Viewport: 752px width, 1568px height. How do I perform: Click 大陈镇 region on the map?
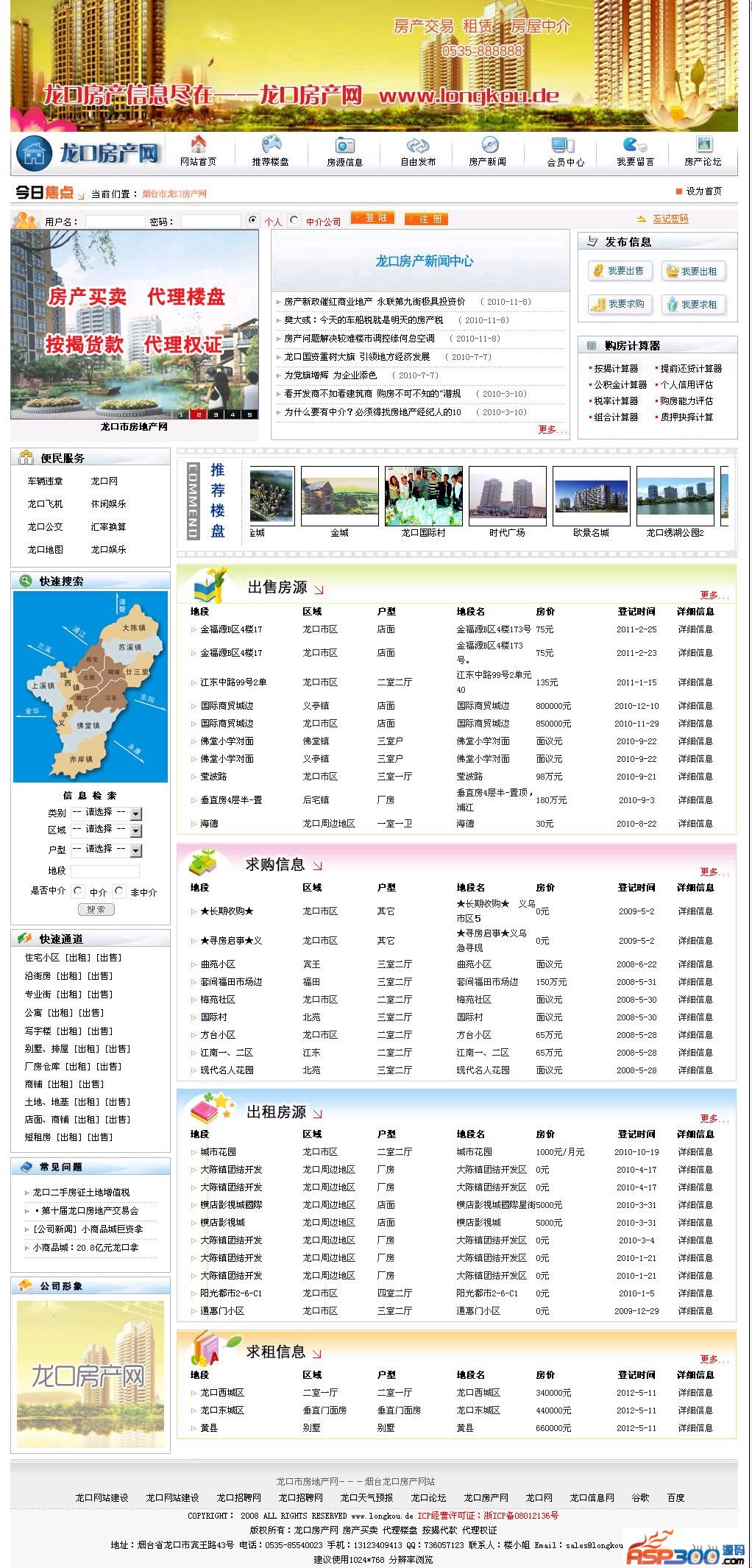134,628
